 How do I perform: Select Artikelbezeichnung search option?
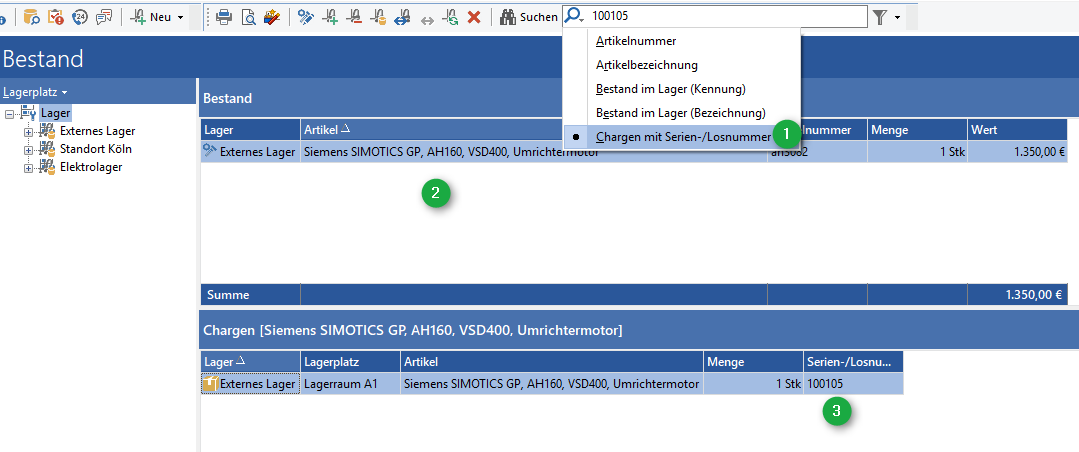coord(682,65)
